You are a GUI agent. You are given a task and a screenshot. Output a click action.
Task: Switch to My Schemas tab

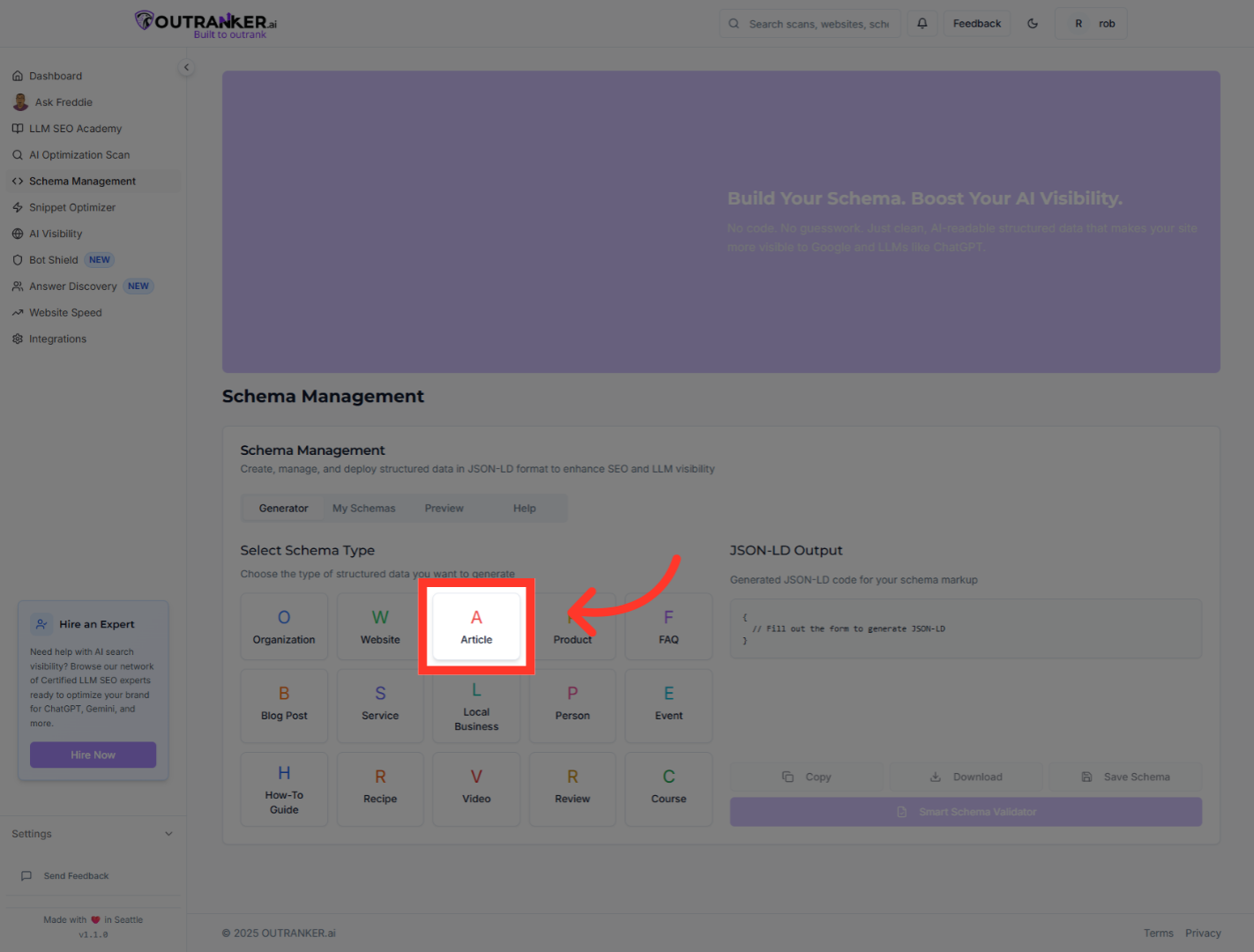pos(363,509)
